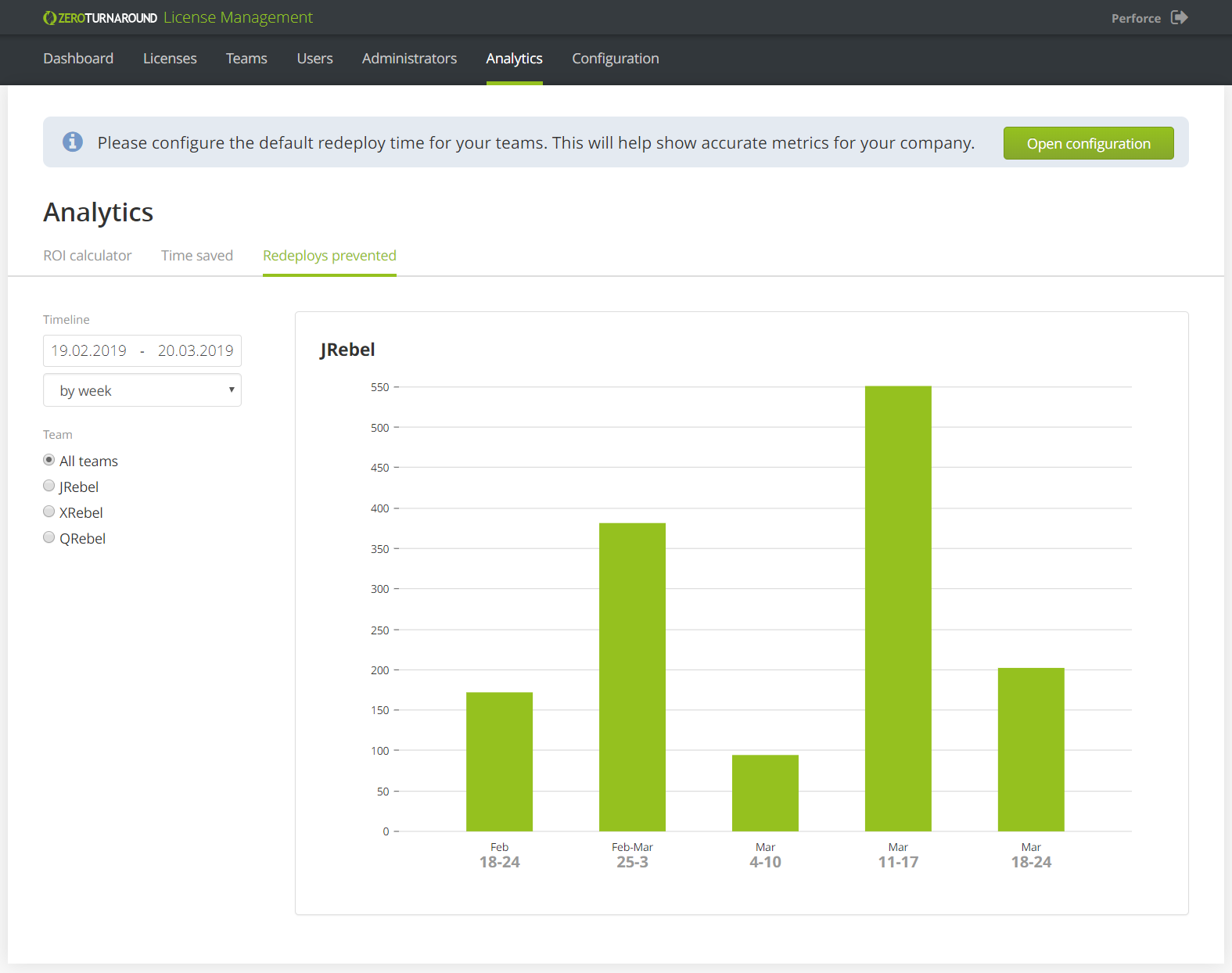Click the 300 y-axis value
This screenshot has width=1232, height=973.
379,589
